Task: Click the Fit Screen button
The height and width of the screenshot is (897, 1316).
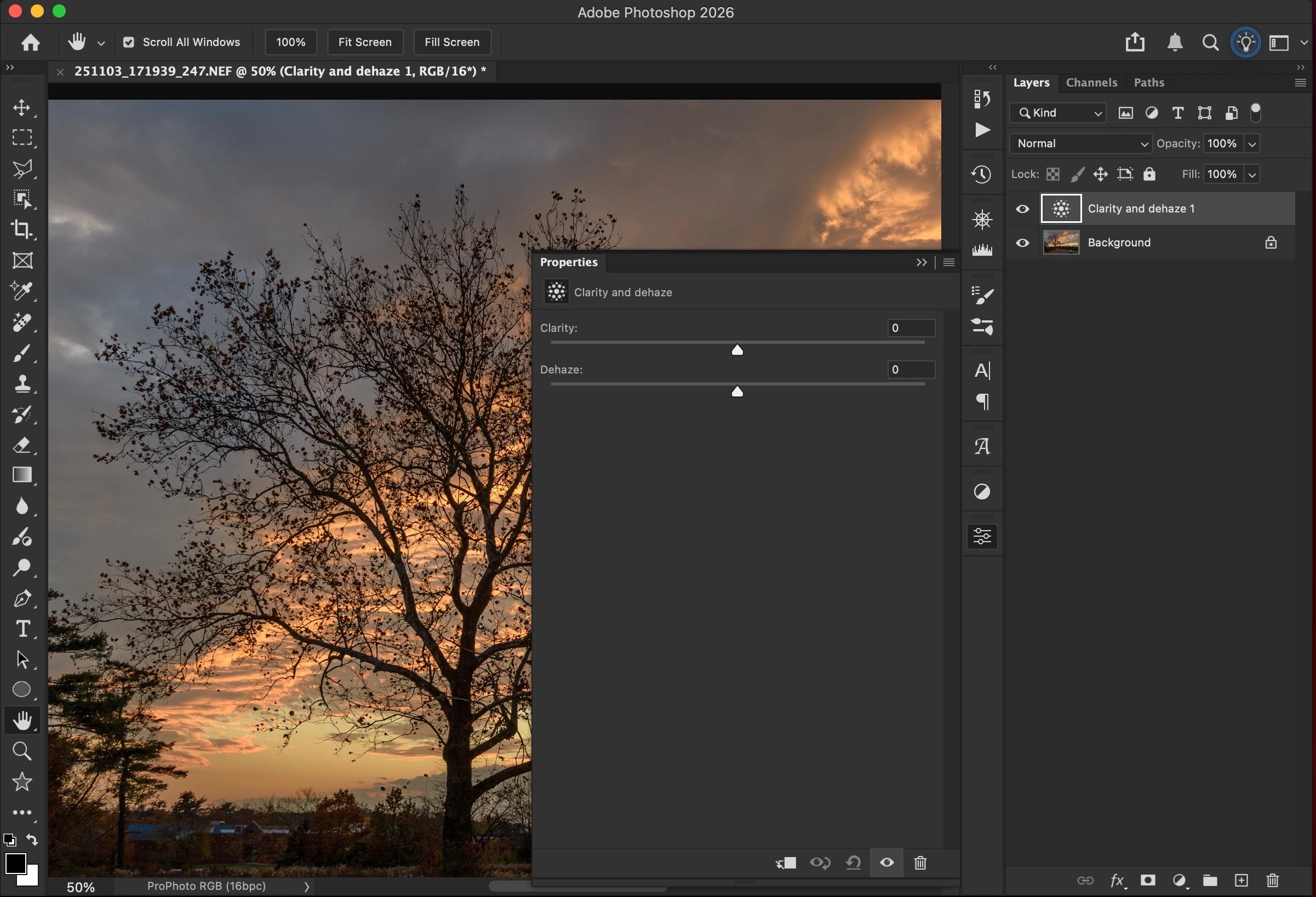Action: [365, 43]
